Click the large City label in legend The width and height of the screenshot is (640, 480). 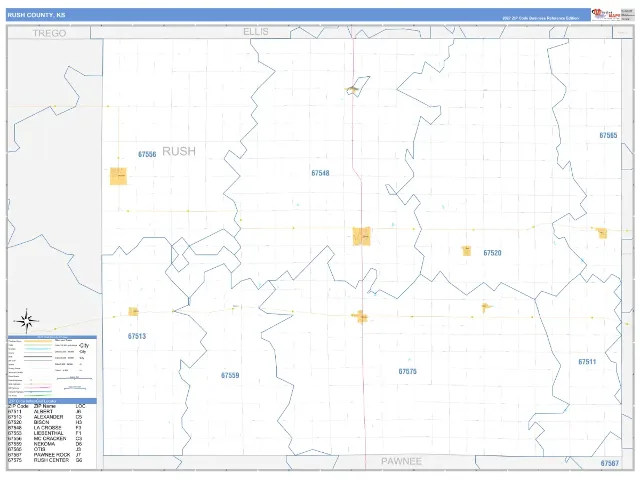coord(84,345)
